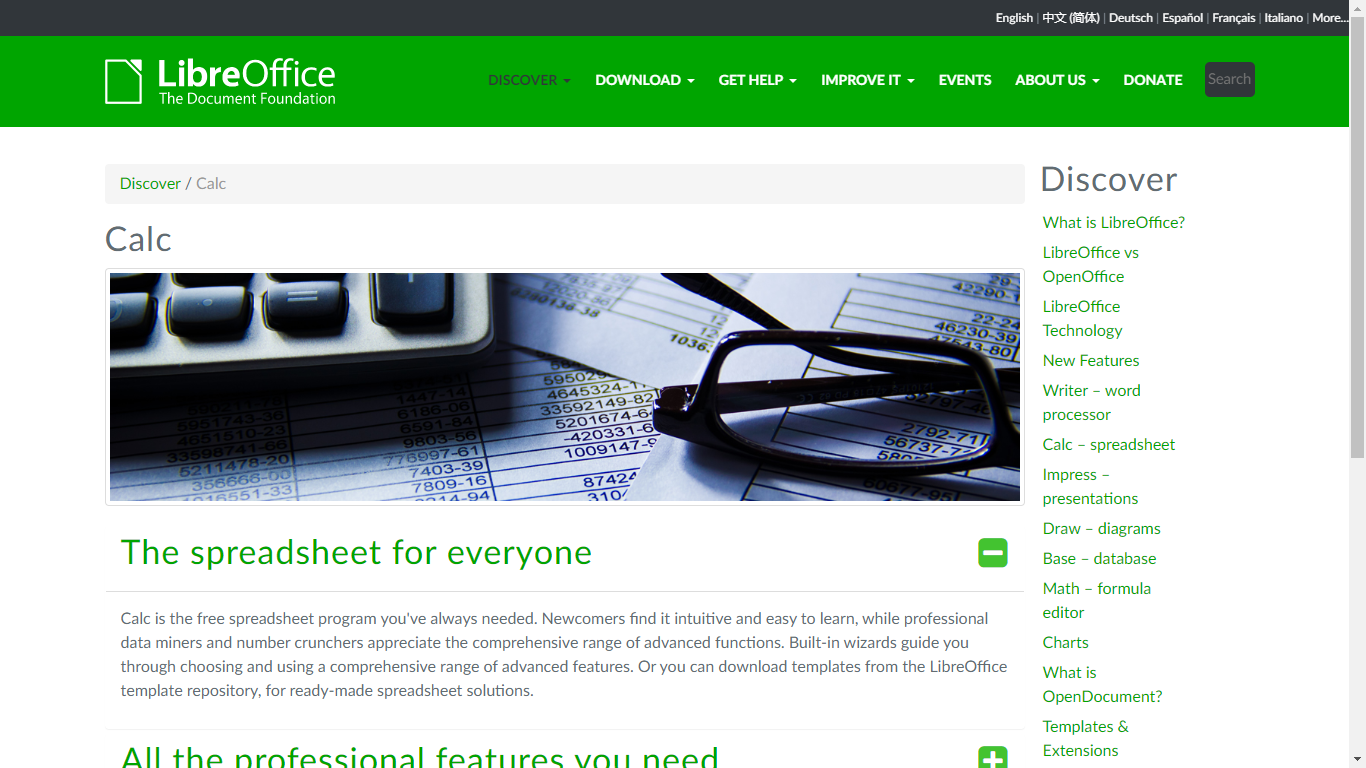The height and width of the screenshot is (768, 1366).
Task: Collapse 'The spreadsheet for everyone' minus icon
Action: click(x=993, y=553)
